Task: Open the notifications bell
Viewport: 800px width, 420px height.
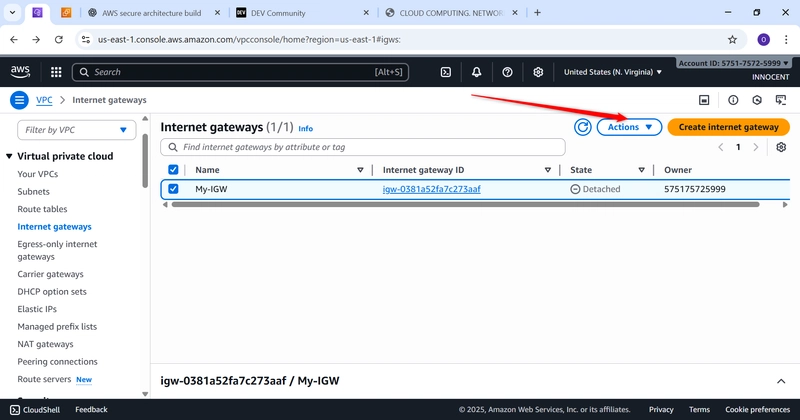Action: 477,72
